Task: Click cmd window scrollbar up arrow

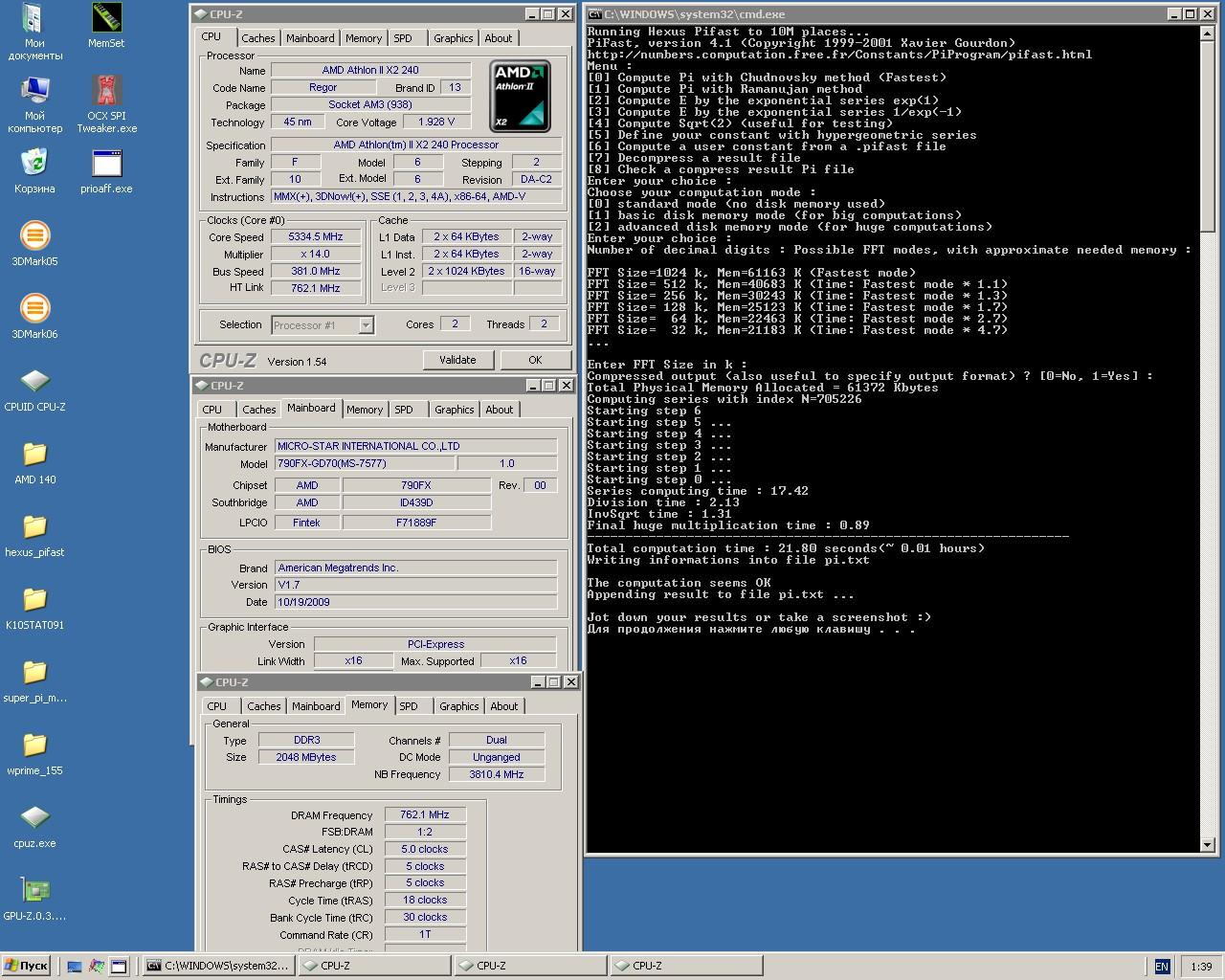Action: (x=1208, y=33)
